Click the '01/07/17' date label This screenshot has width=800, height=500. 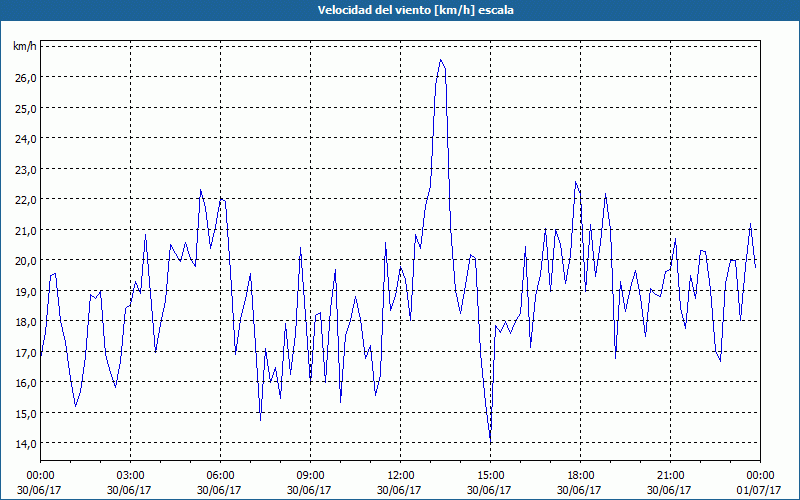point(759,490)
